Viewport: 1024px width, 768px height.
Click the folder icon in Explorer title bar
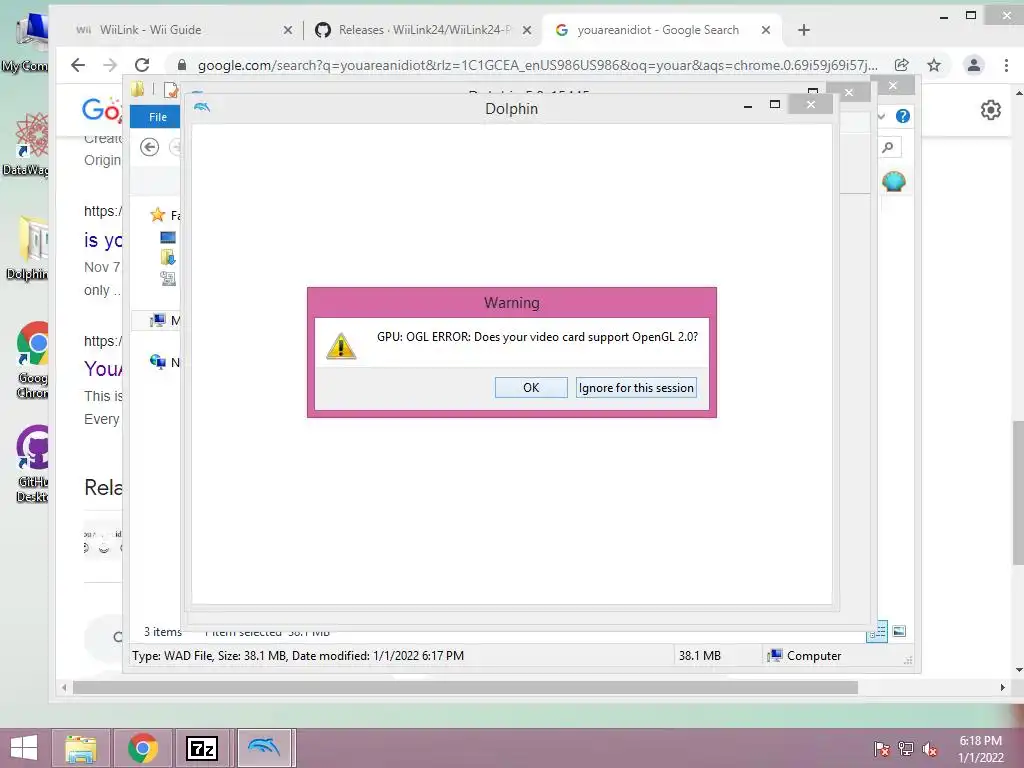pyautogui.click(x=137, y=89)
